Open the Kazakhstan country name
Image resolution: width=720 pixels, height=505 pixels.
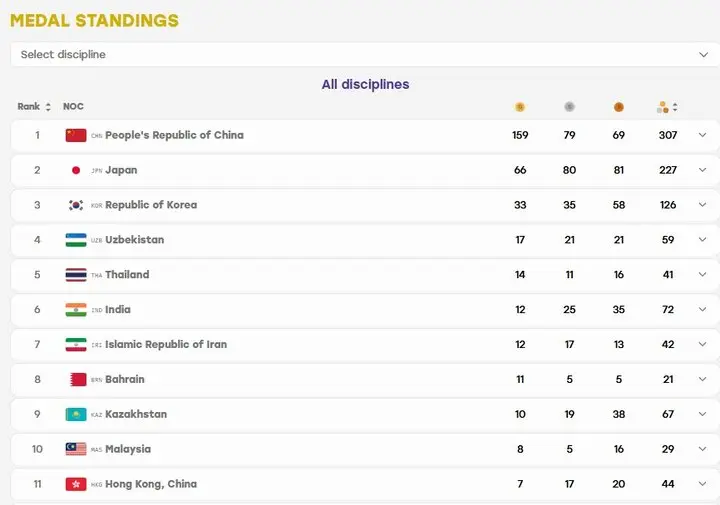[x=136, y=414]
